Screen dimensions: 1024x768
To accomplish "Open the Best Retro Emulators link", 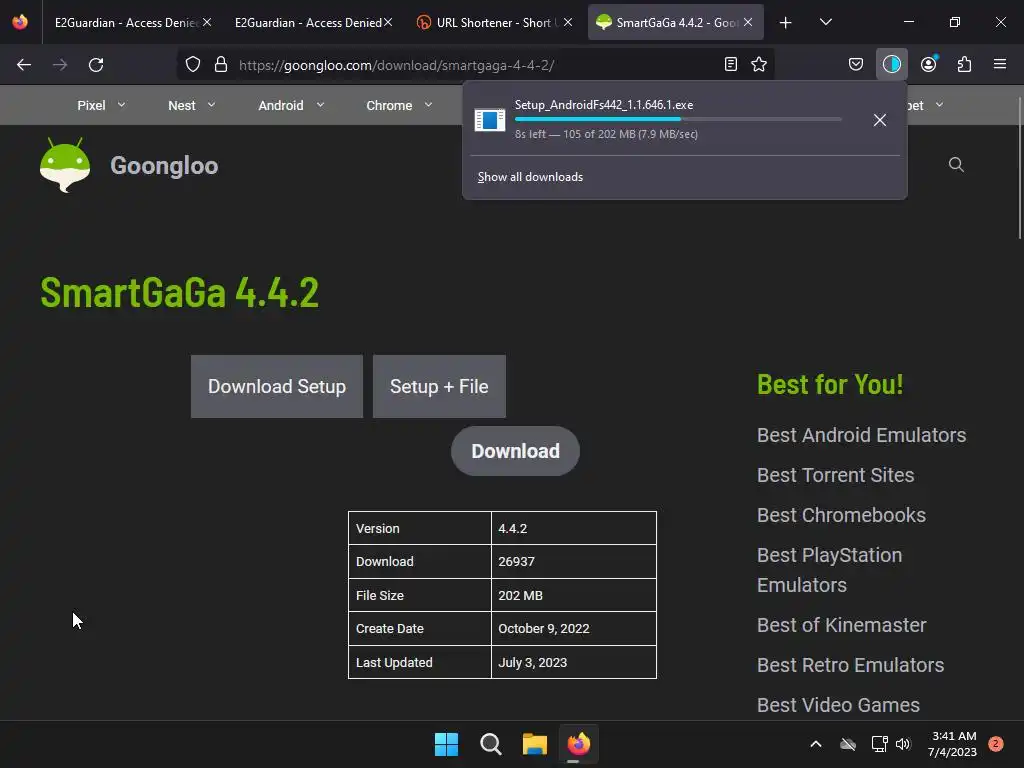I will 850,665.
